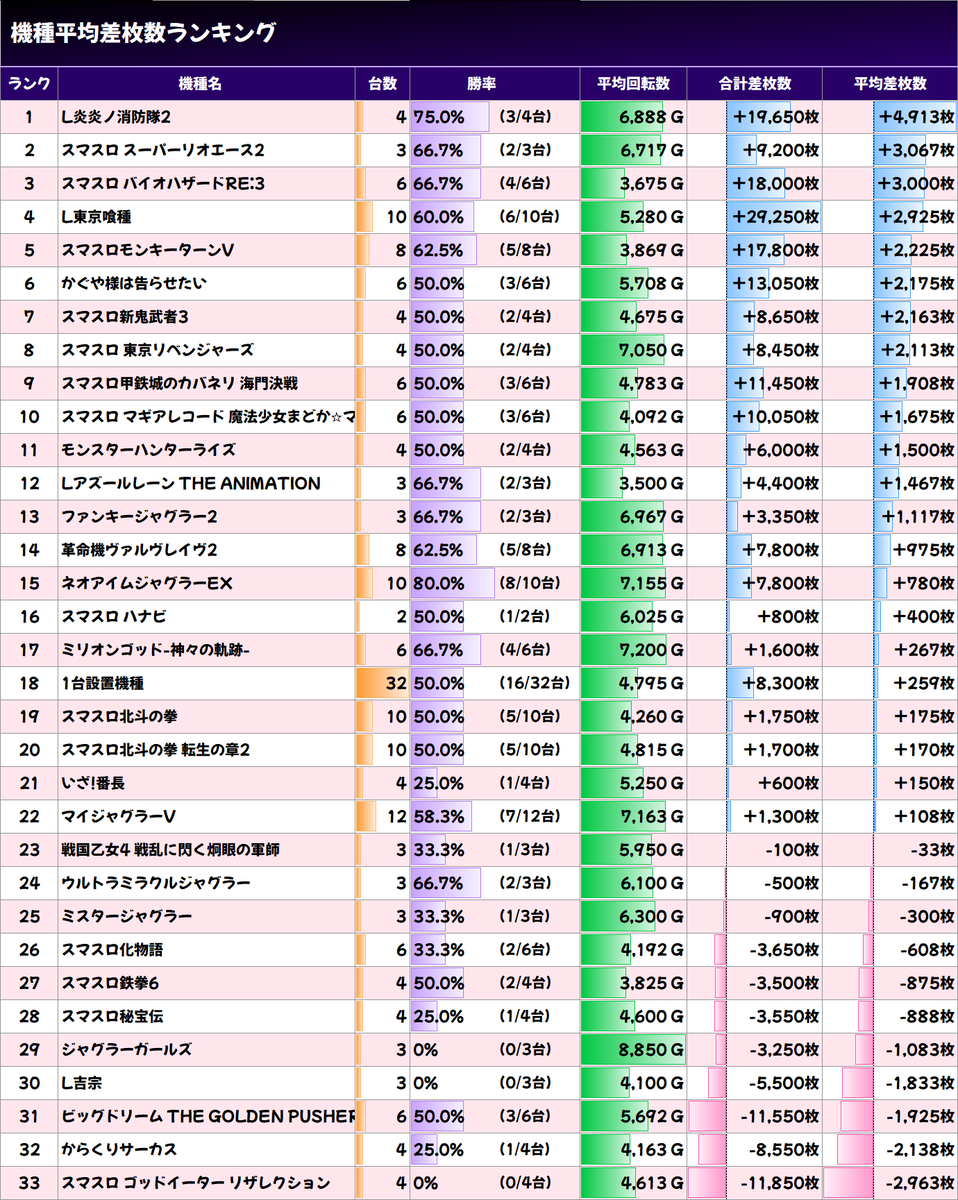Select machine name L吉宗
Viewport: 958px width, 1200px height.
(81, 1084)
